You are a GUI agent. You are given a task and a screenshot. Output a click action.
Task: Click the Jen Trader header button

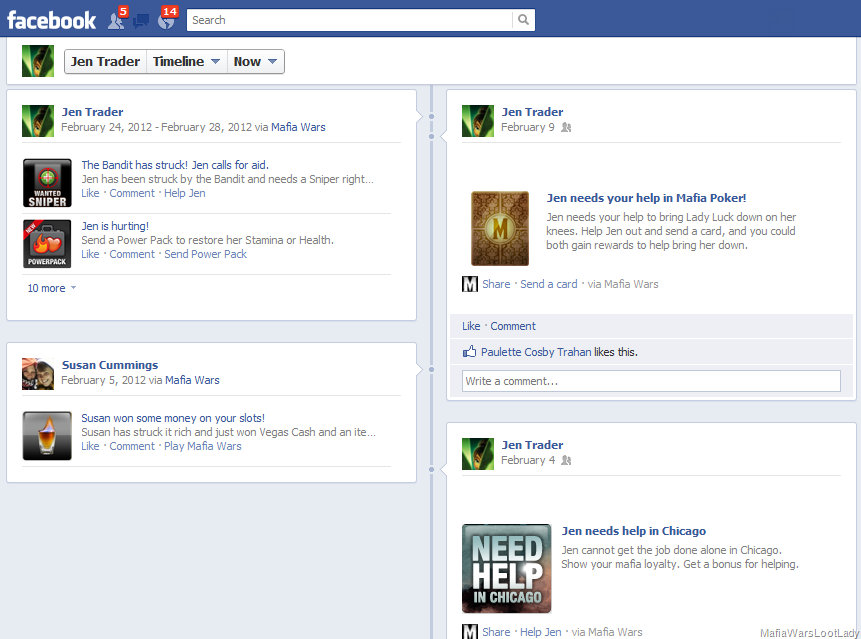tap(105, 61)
